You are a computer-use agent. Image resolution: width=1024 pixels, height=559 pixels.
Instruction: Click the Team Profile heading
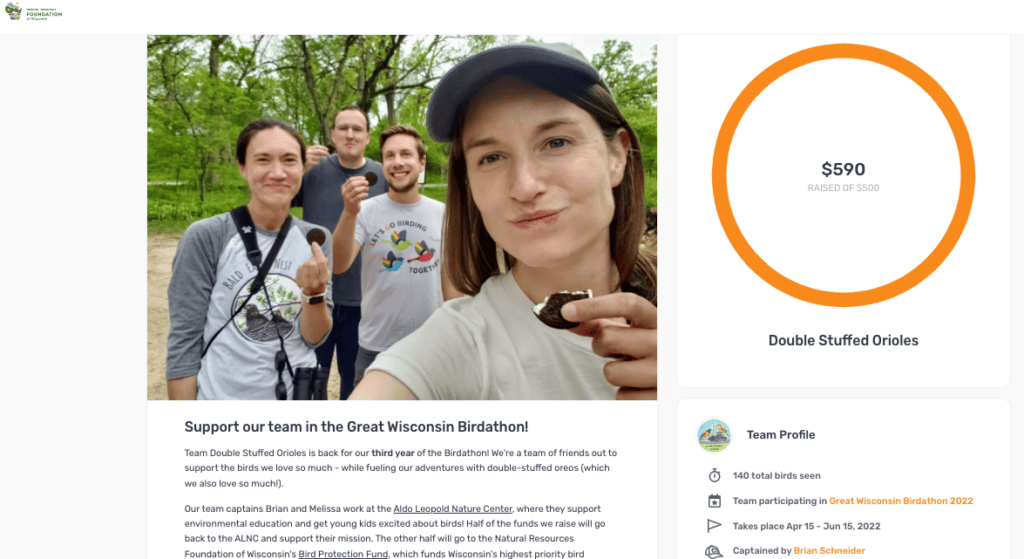[780, 435]
